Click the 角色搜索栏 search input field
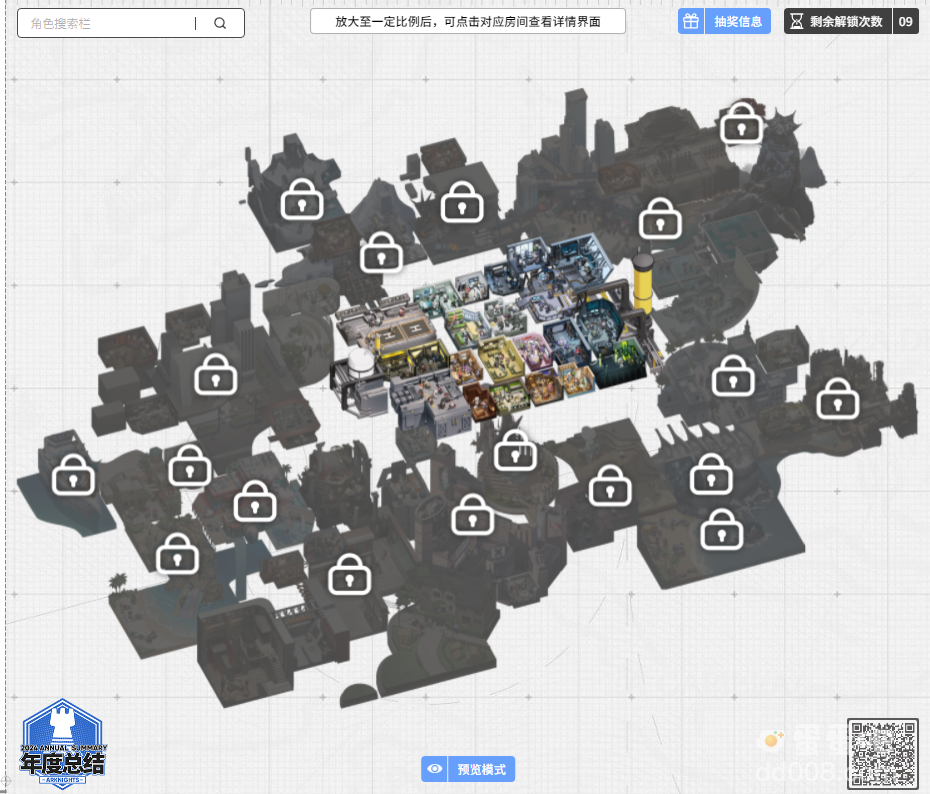The image size is (930, 794). [x=131, y=23]
